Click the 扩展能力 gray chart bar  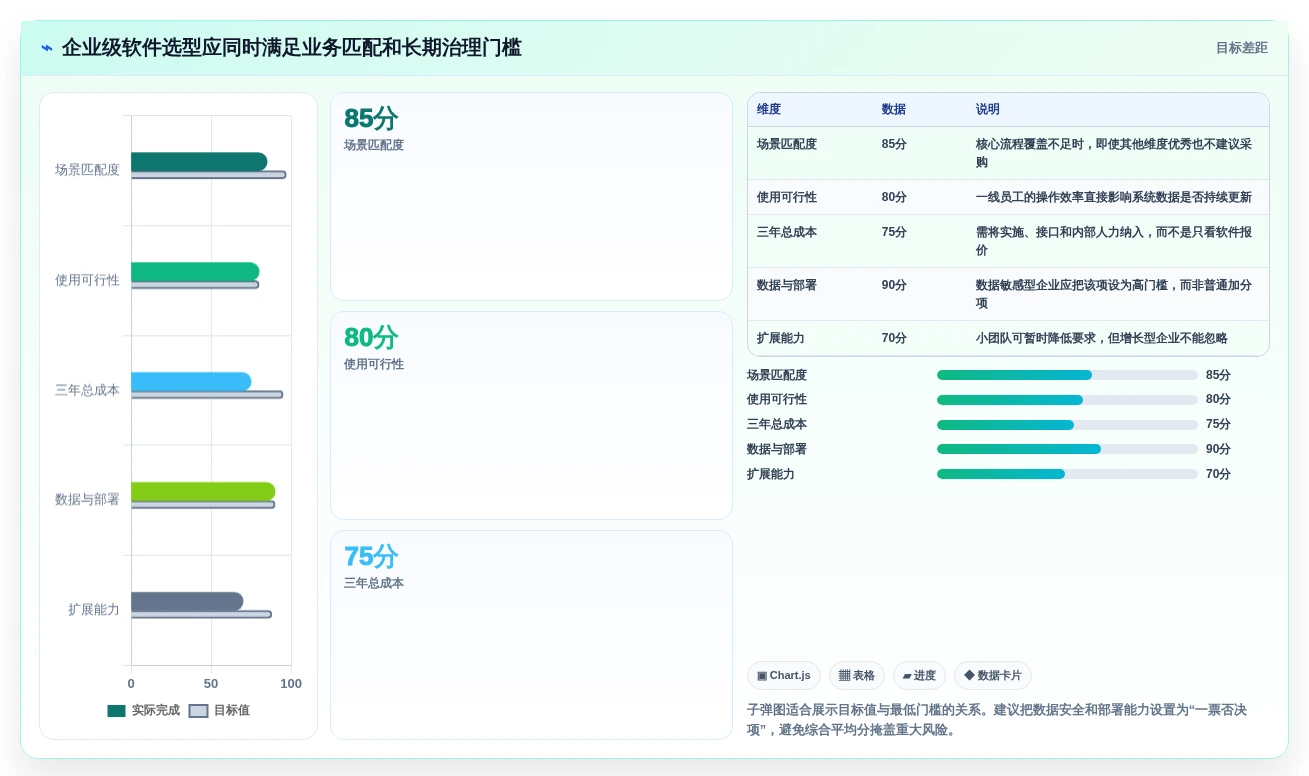[x=187, y=602]
